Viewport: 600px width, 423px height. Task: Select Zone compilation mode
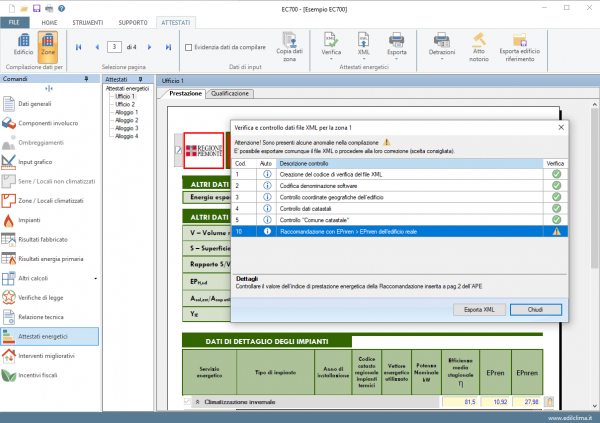(x=48, y=47)
